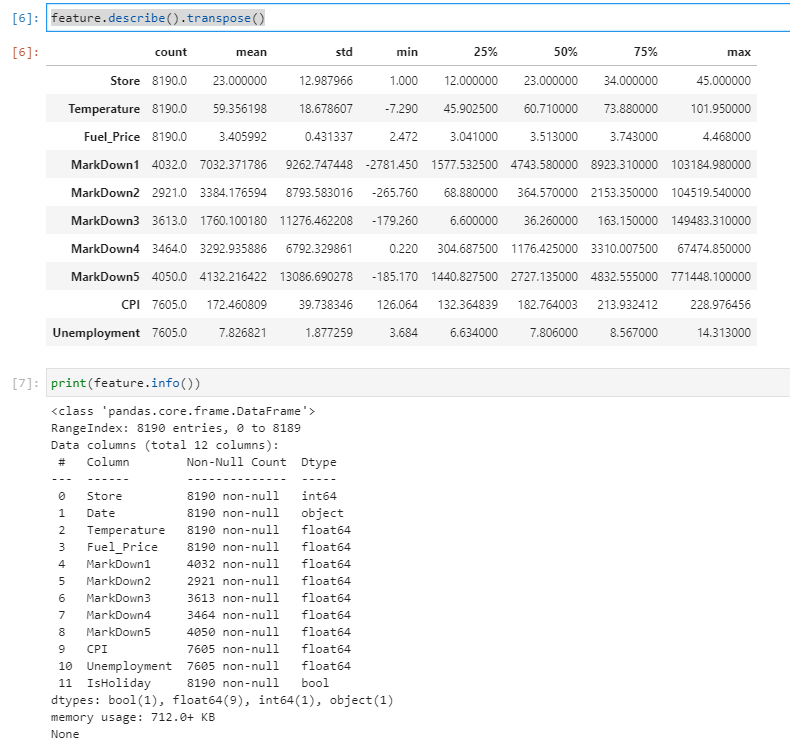Click 'Data columns (total 12 columns)' line

click(x=165, y=445)
